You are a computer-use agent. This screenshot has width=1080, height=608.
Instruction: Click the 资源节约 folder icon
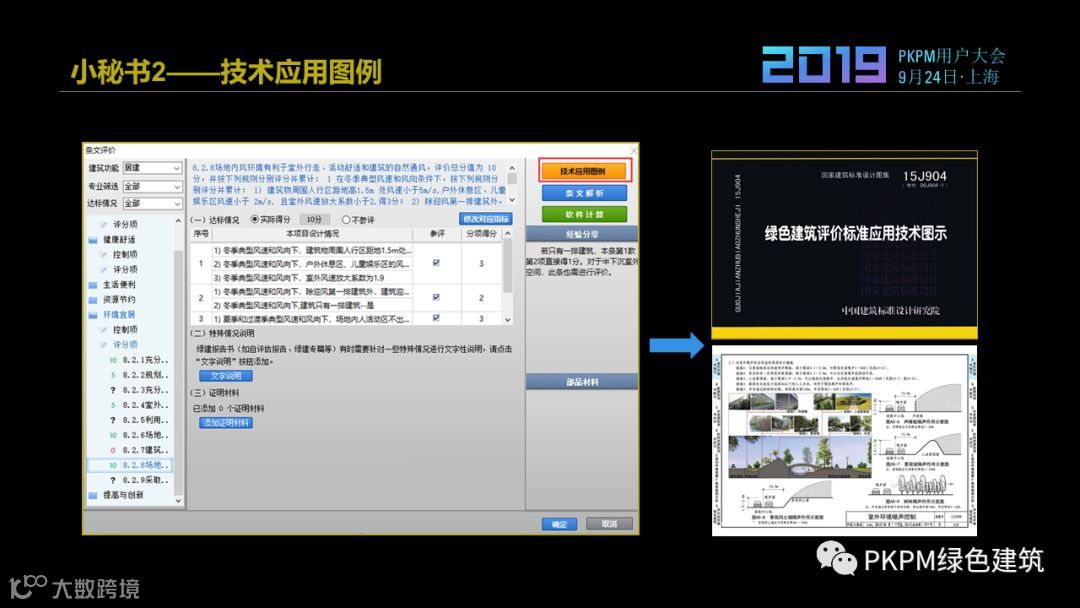coord(93,300)
